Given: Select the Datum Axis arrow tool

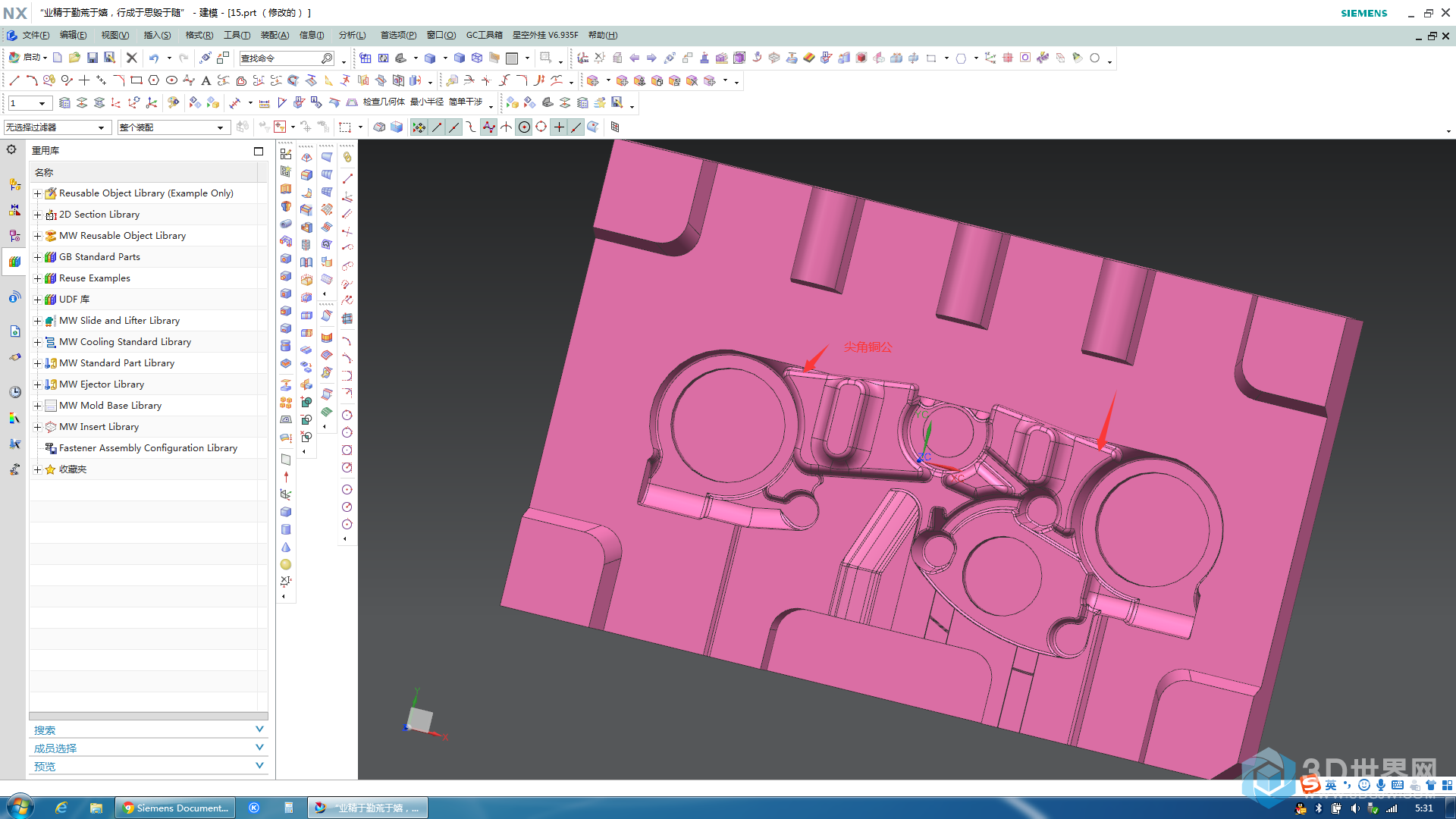Looking at the screenshot, I should [x=286, y=477].
